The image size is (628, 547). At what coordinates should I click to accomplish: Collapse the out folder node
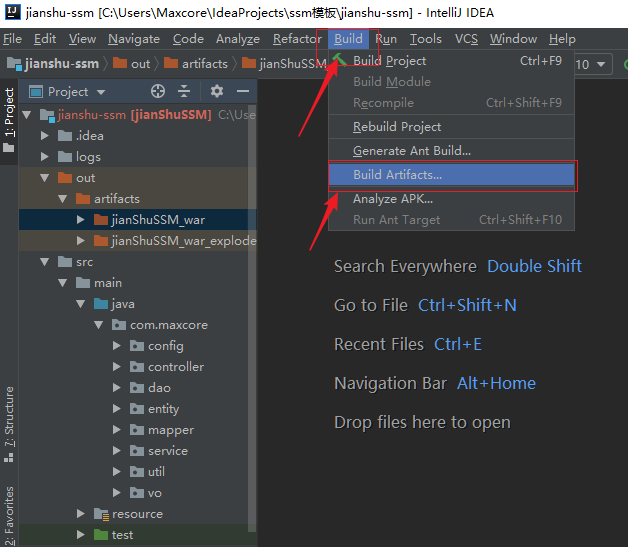(44, 178)
